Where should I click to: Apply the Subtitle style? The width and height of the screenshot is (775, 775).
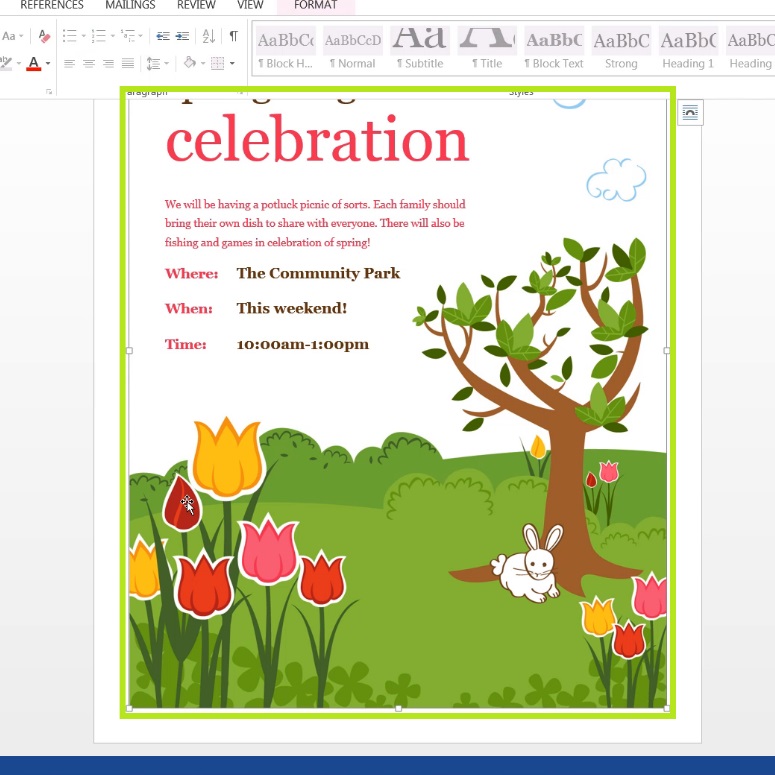coord(420,49)
